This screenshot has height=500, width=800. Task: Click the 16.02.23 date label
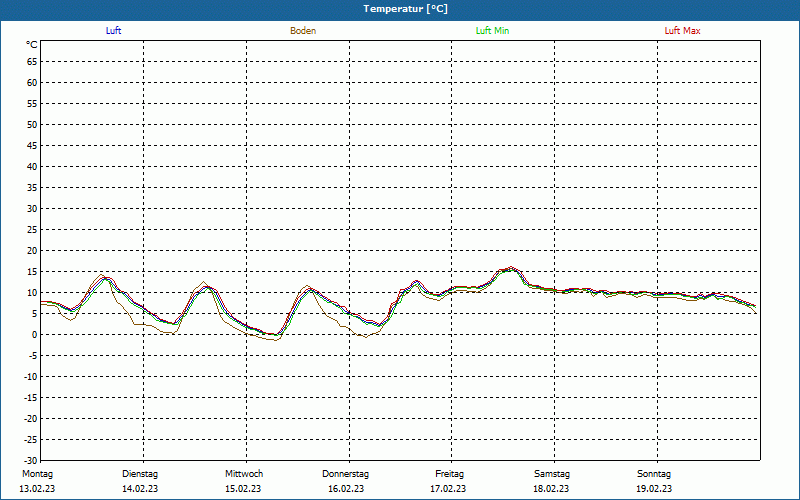(346, 489)
